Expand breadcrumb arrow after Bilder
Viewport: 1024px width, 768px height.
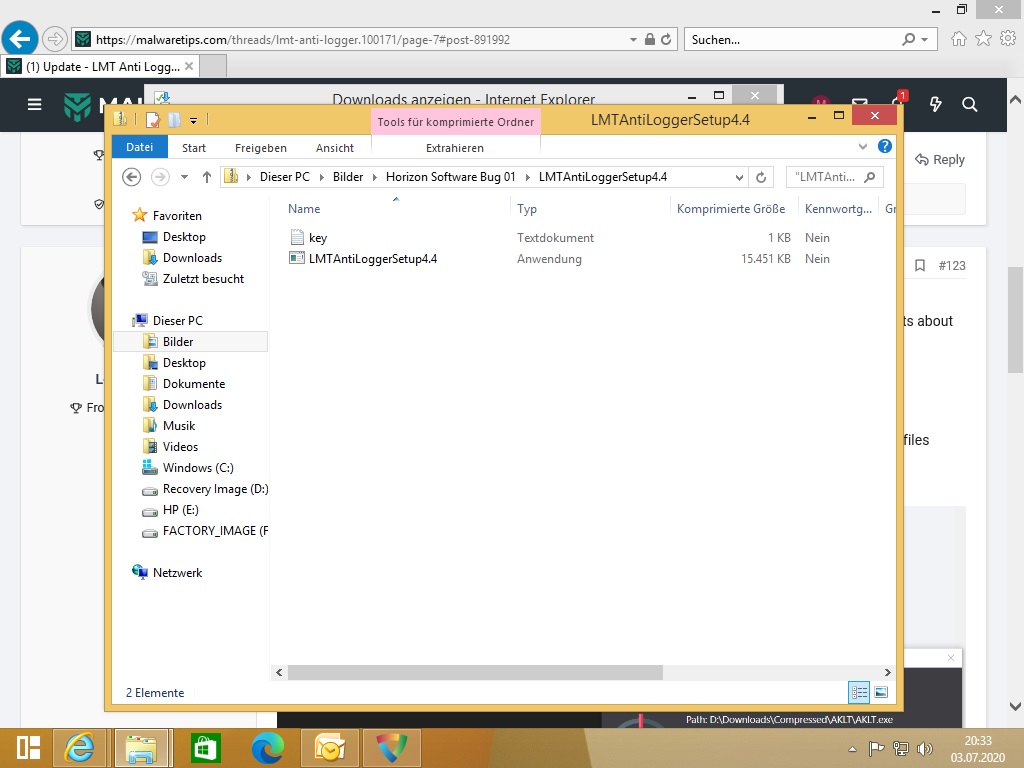pos(374,177)
